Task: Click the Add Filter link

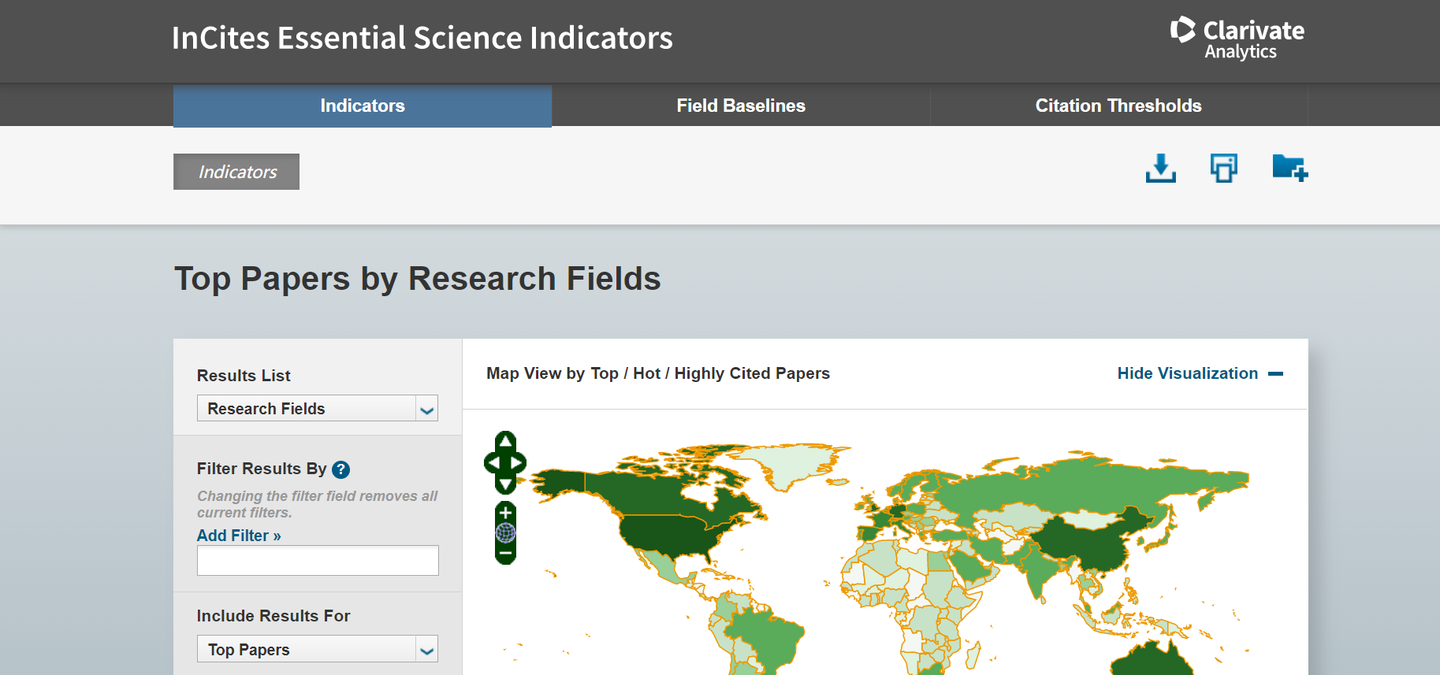Action: pos(239,536)
